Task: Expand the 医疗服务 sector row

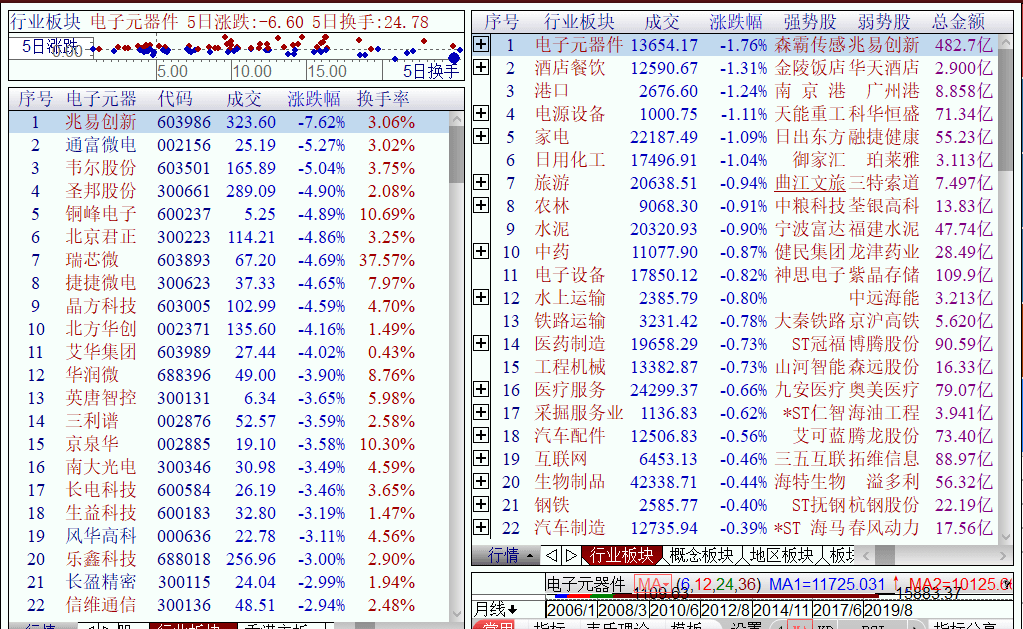Action: 481,390
